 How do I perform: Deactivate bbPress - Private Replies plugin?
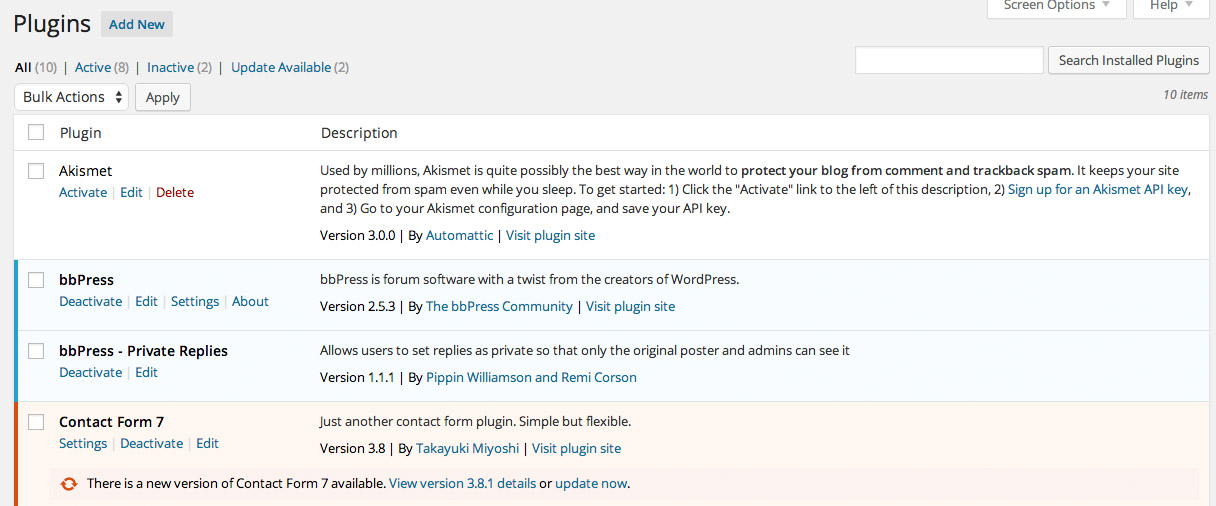click(x=90, y=372)
